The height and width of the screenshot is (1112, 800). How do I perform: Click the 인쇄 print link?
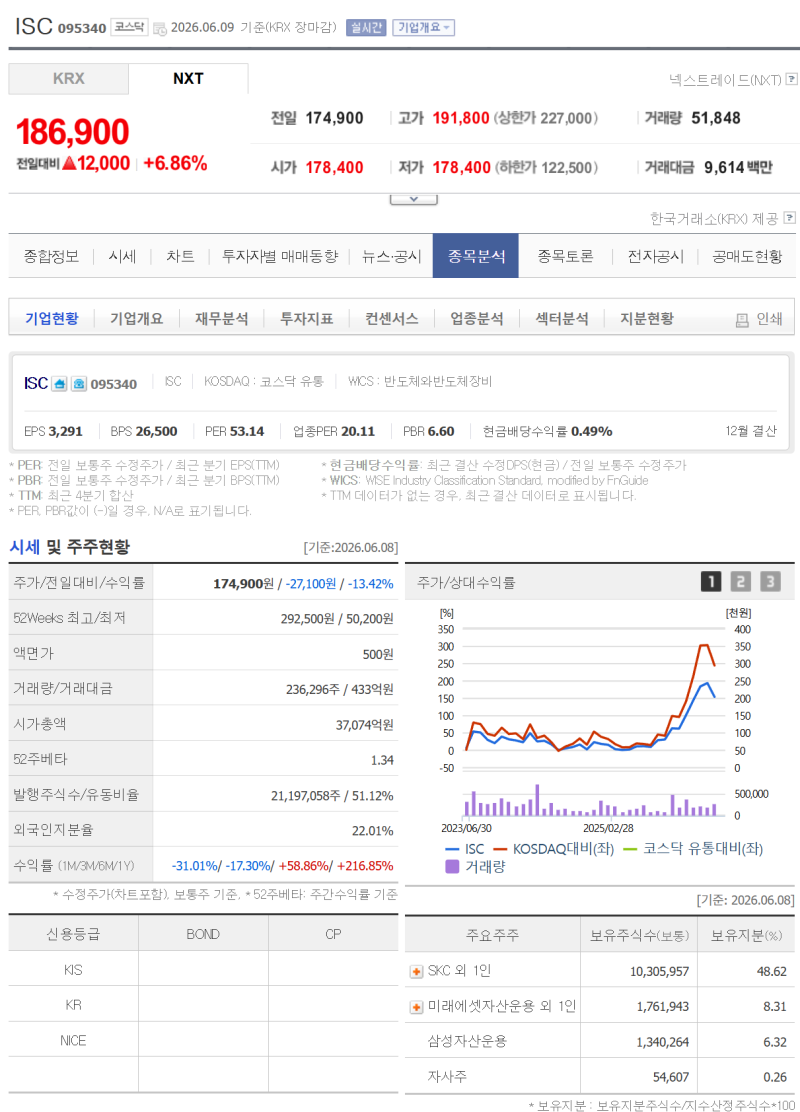coord(769,319)
